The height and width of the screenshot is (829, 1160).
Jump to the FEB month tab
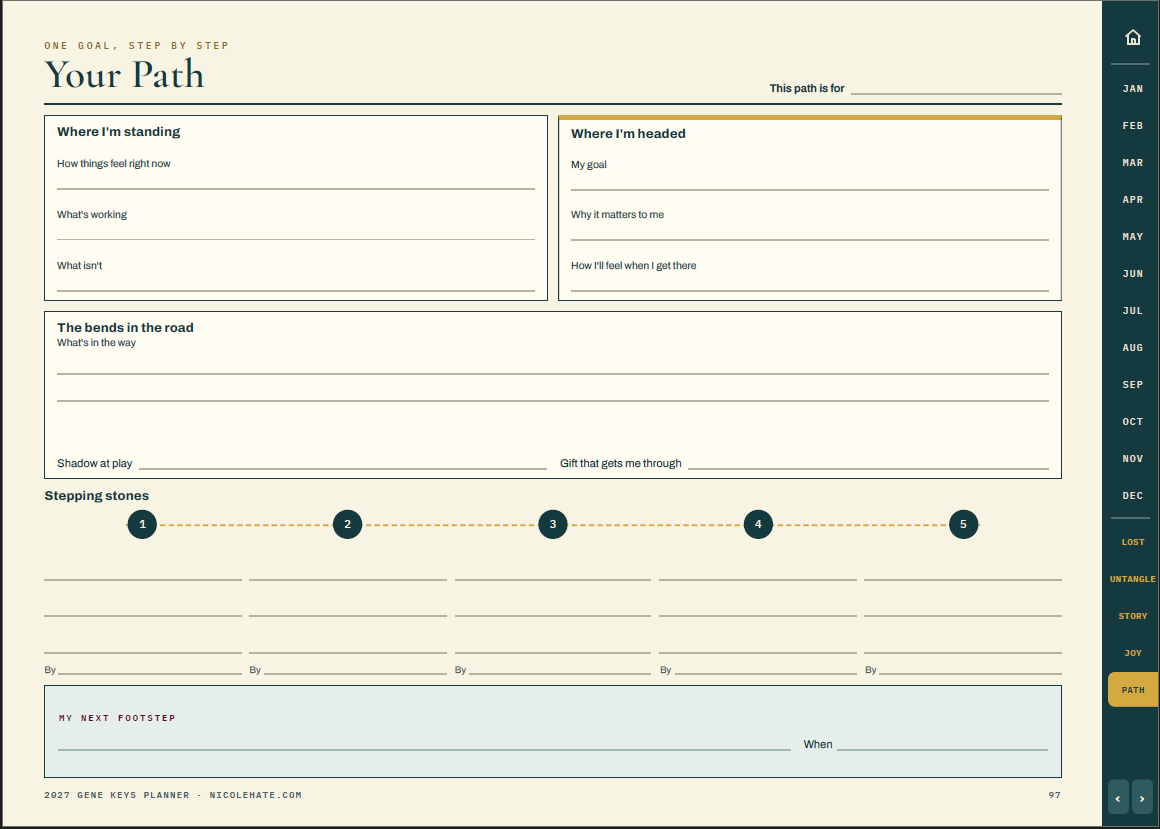coord(1133,126)
